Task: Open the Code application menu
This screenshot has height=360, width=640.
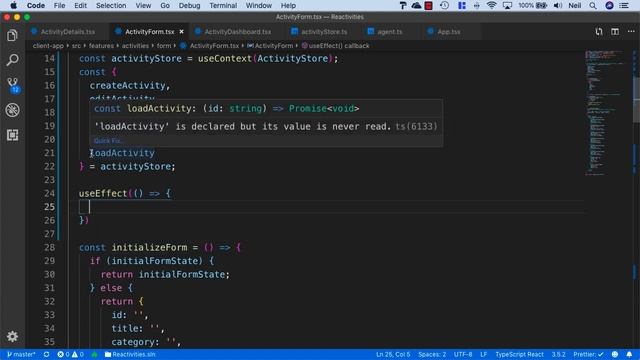Action: pos(36,5)
